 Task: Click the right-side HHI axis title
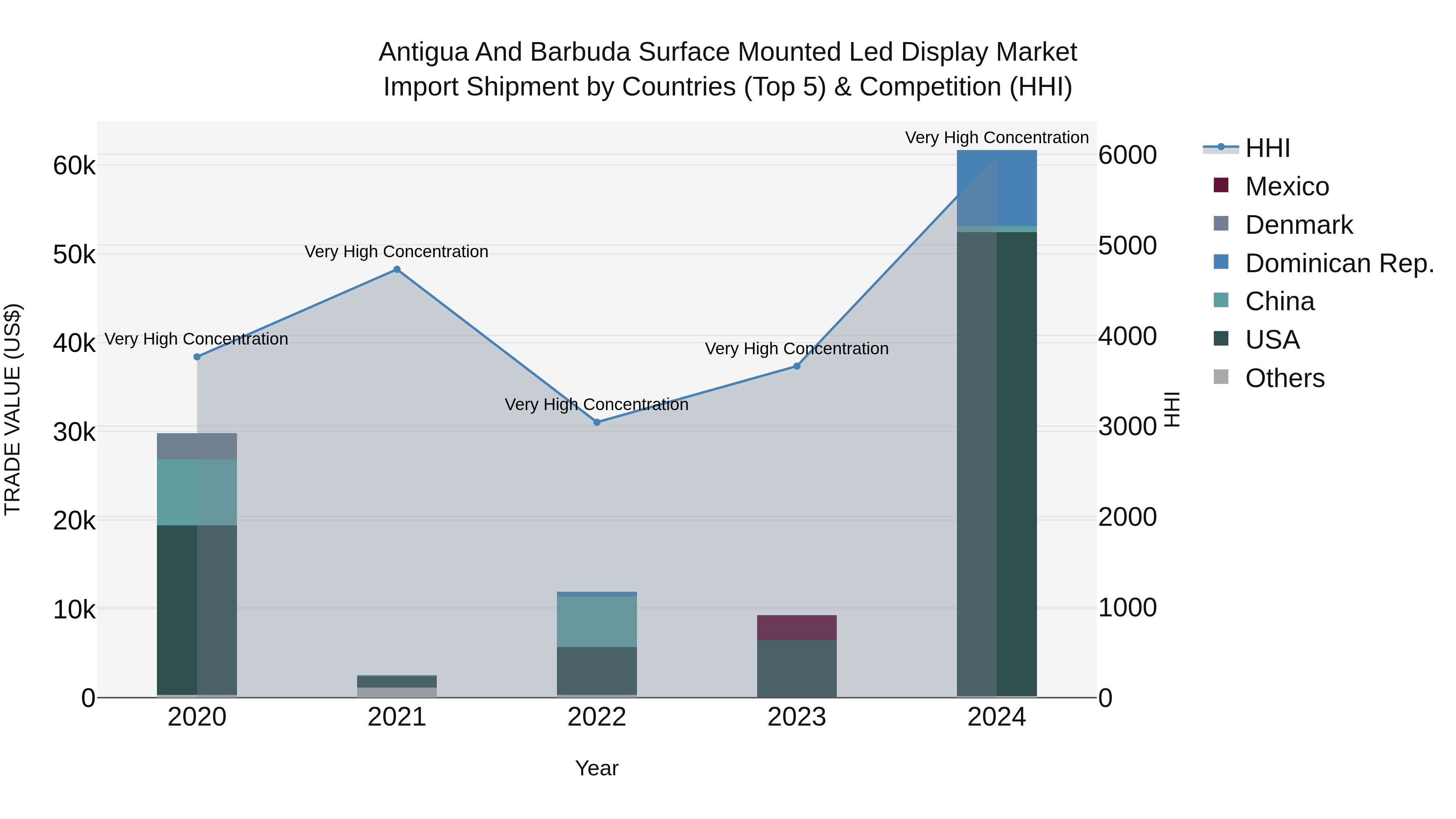point(1173,409)
